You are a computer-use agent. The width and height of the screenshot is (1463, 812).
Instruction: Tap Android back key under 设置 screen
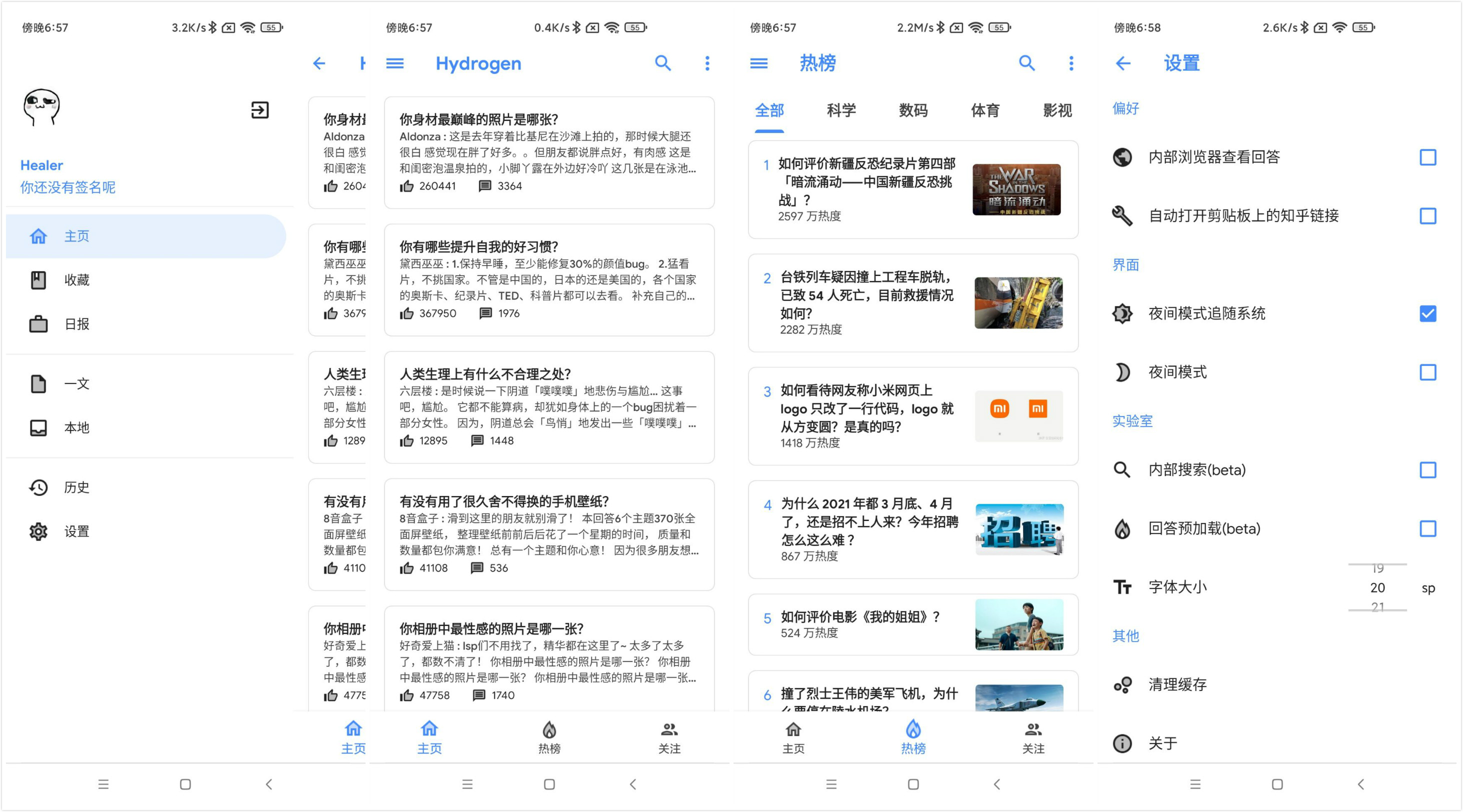pos(1360,784)
